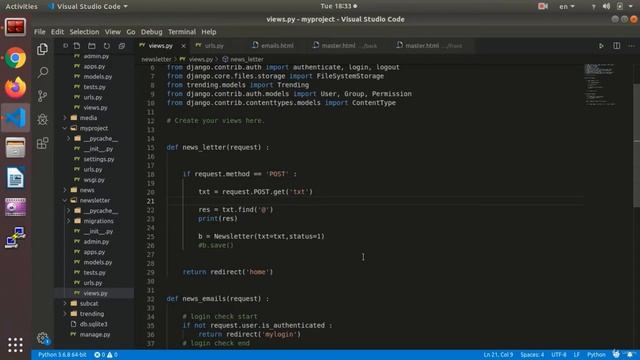Open the Selection menu
Image resolution: width=640 pixels, height=360 pixels.
click(x=84, y=32)
